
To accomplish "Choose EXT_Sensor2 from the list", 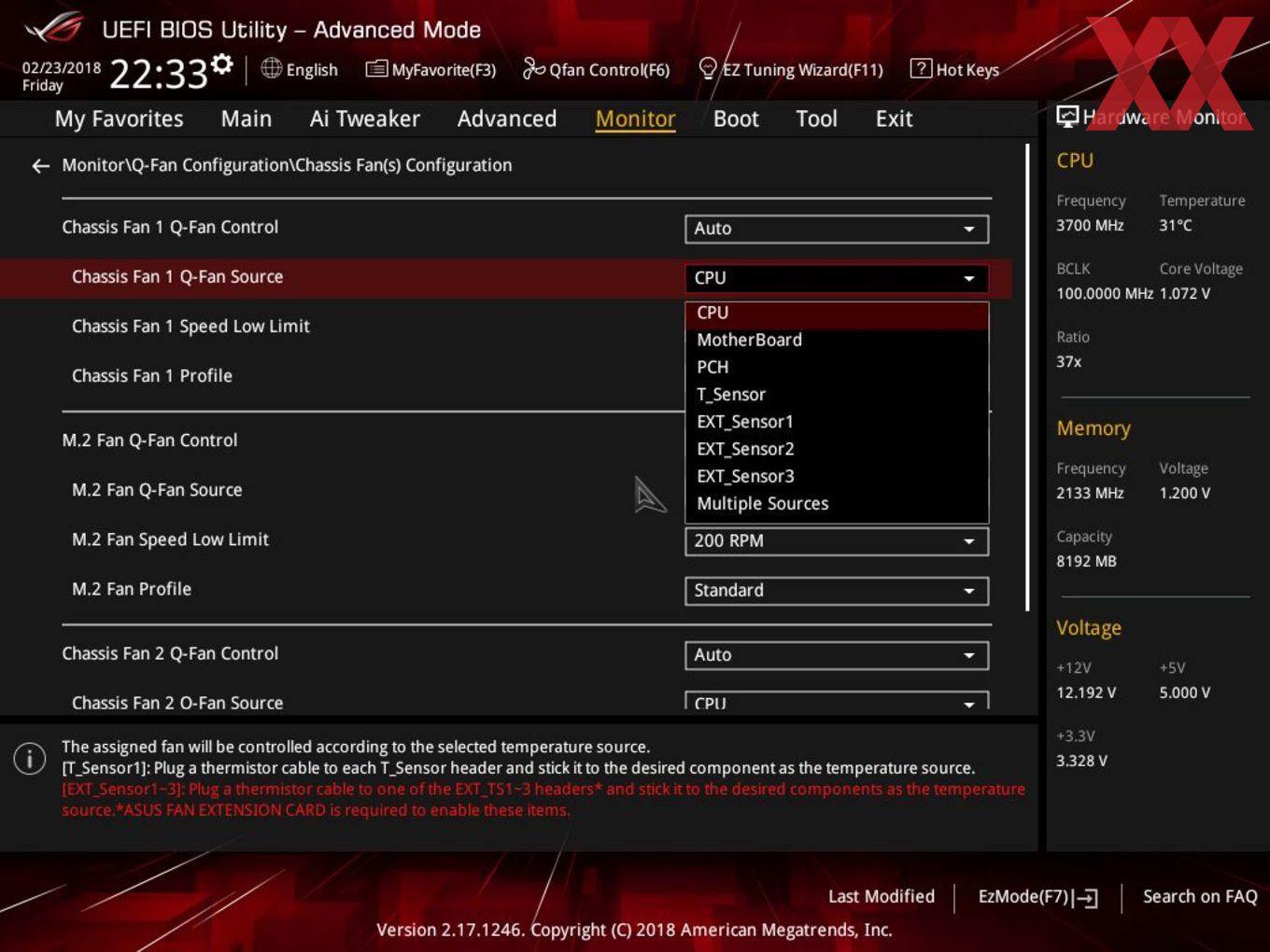I will 837,449.
